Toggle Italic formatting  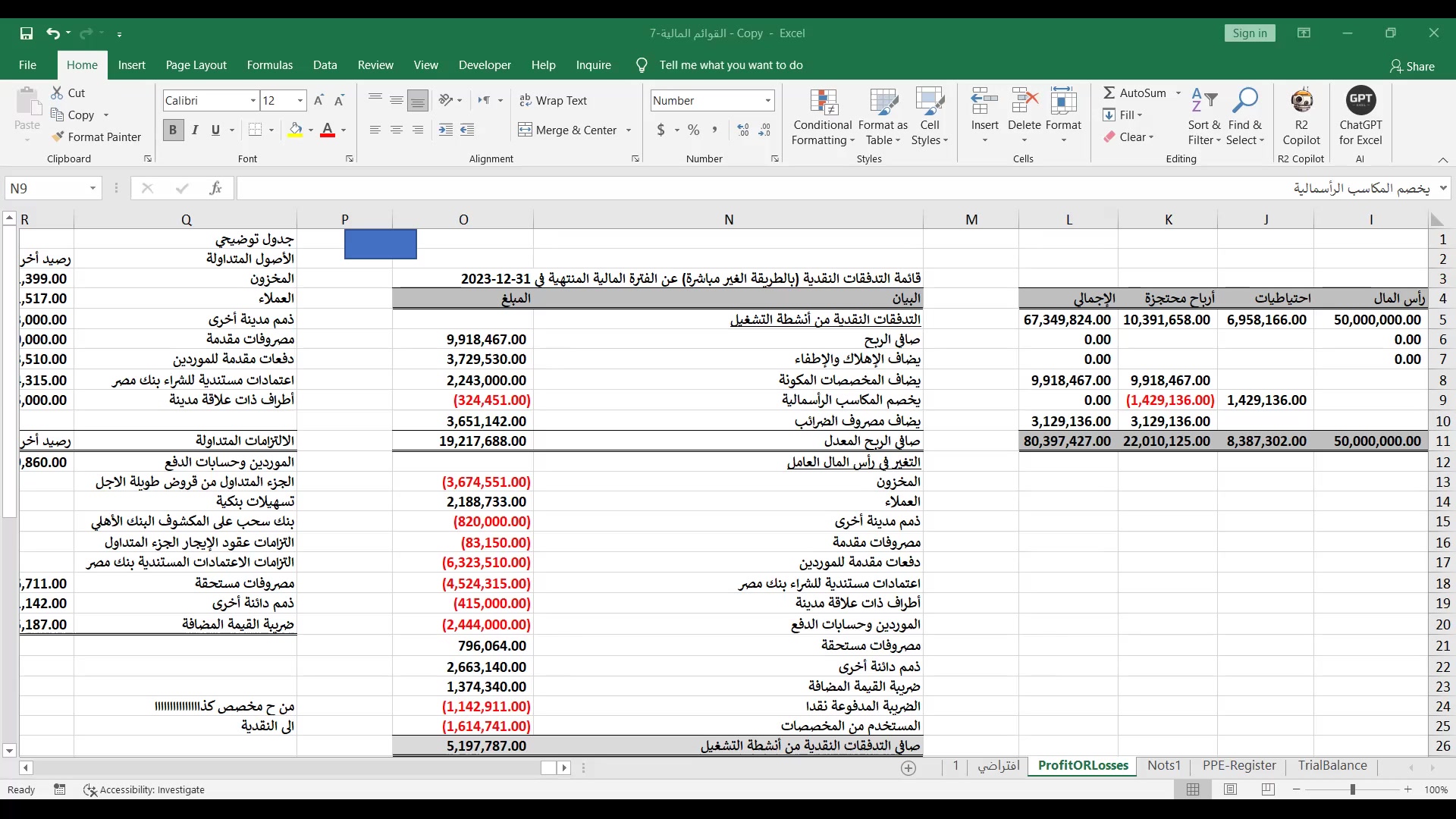tap(195, 130)
